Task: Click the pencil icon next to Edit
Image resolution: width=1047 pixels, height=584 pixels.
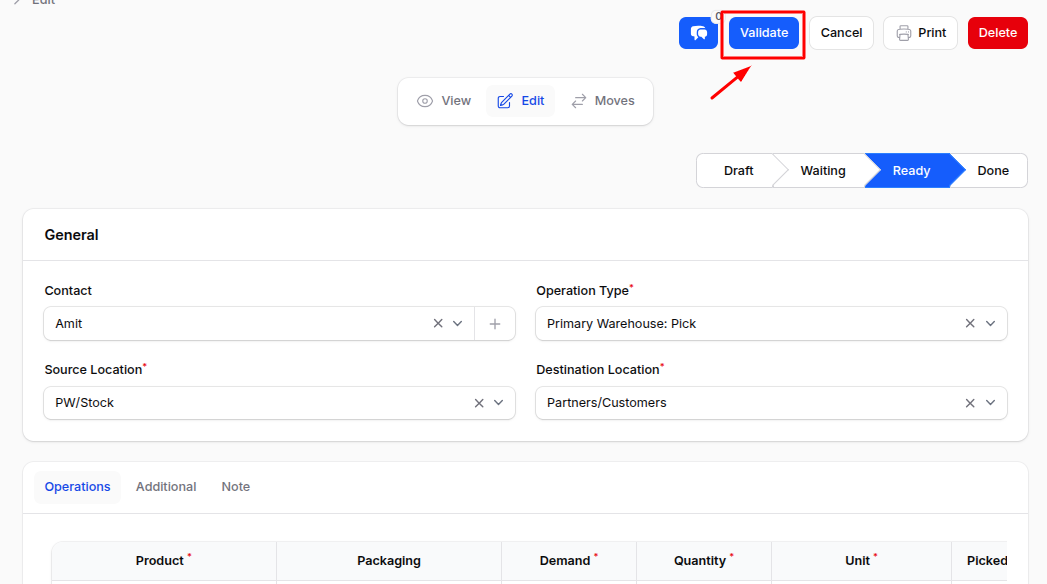Action: click(506, 100)
